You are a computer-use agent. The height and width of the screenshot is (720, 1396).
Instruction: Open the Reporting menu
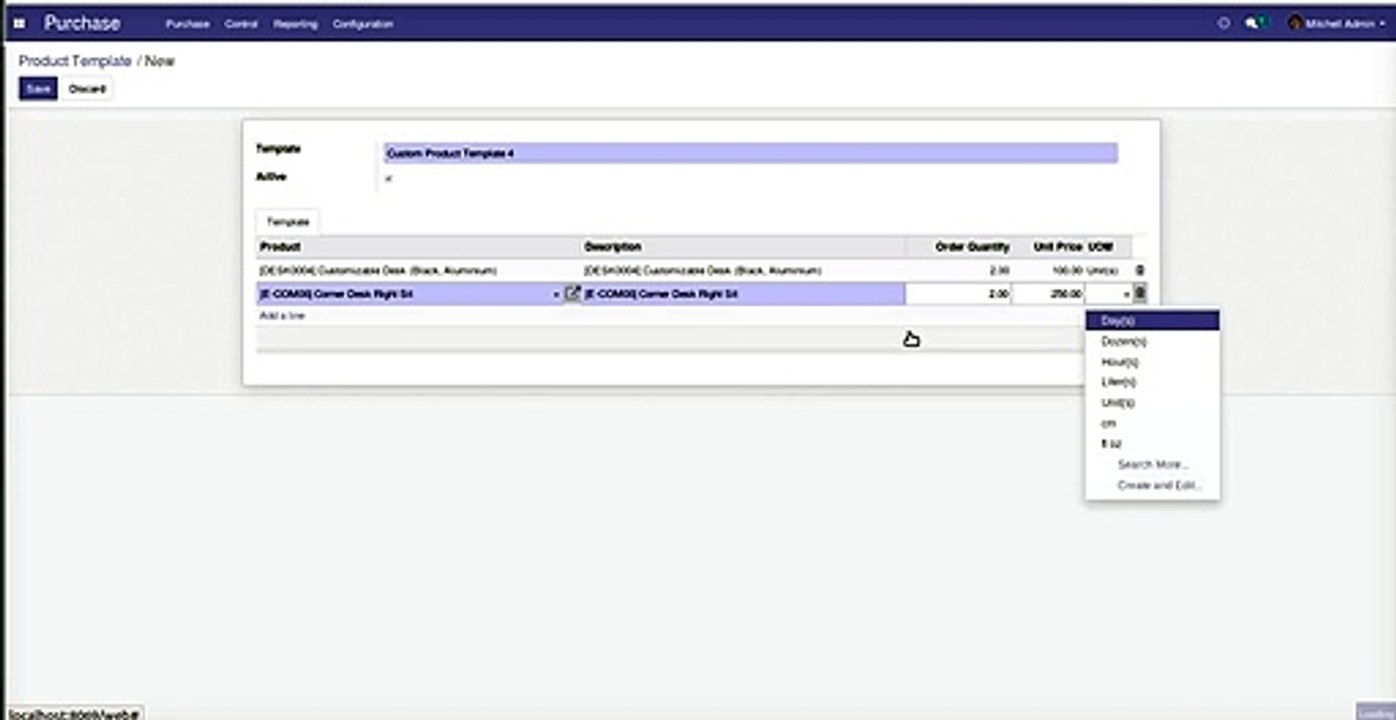[295, 24]
